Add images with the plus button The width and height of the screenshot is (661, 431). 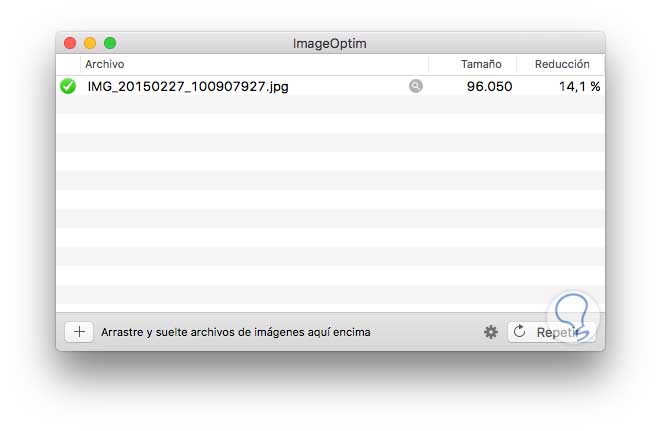[79, 332]
